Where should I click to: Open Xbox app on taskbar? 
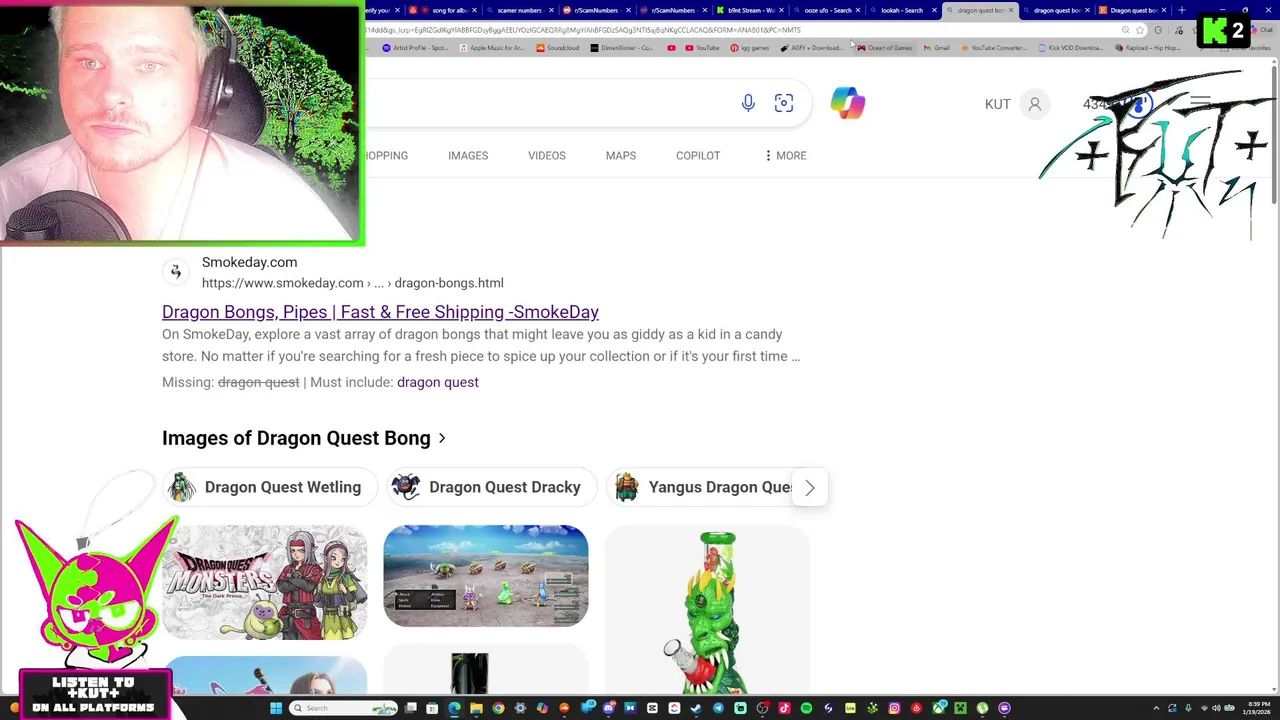click(939, 708)
